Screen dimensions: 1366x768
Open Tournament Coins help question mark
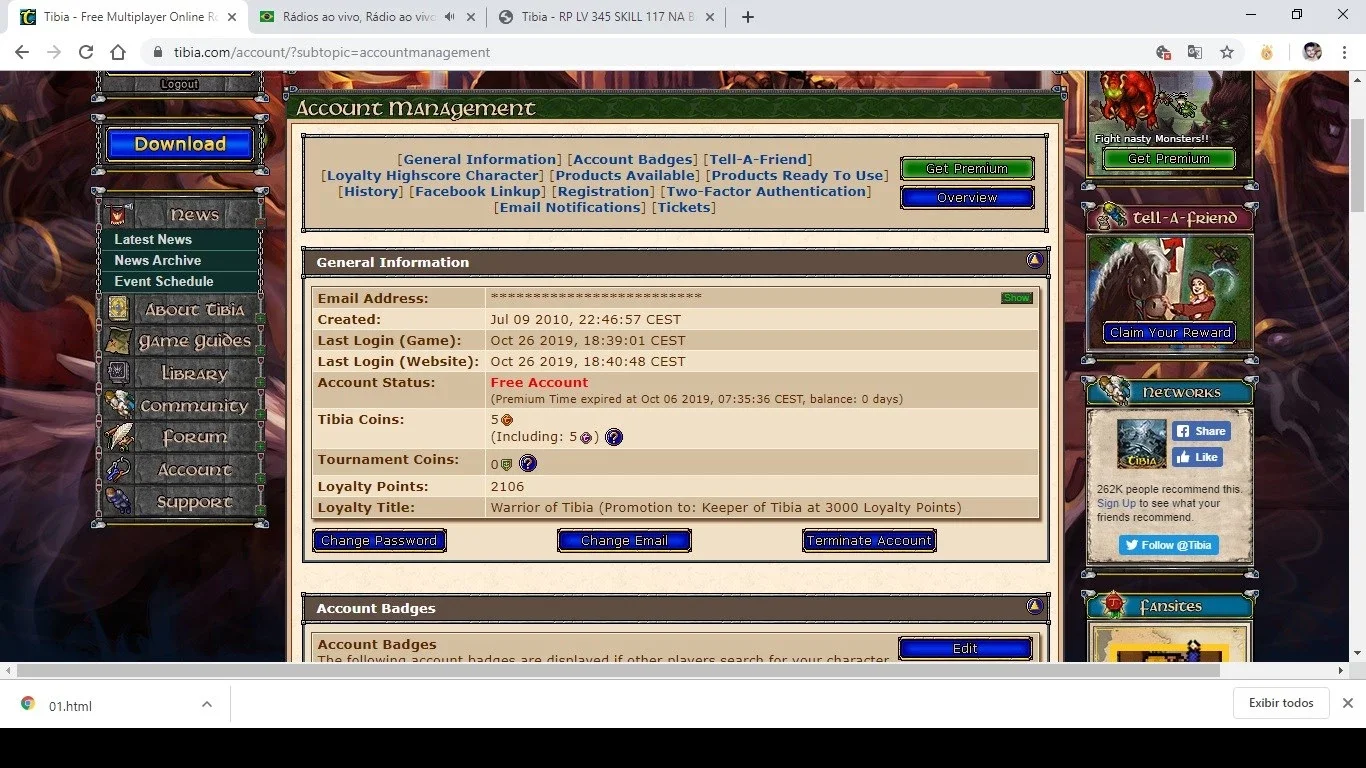click(528, 463)
